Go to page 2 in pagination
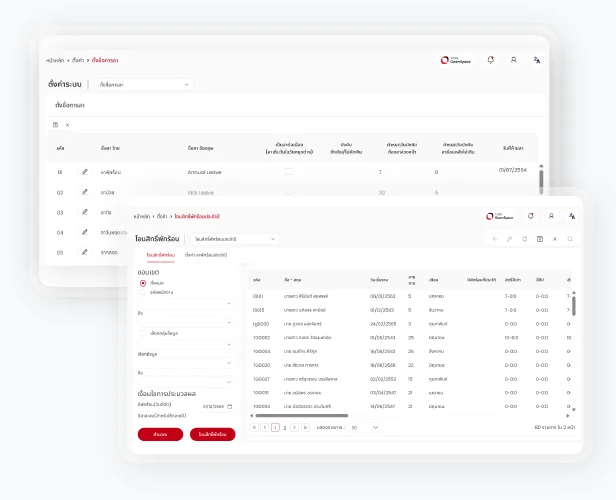This screenshot has width=616, height=500. click(x=285, y=428)
